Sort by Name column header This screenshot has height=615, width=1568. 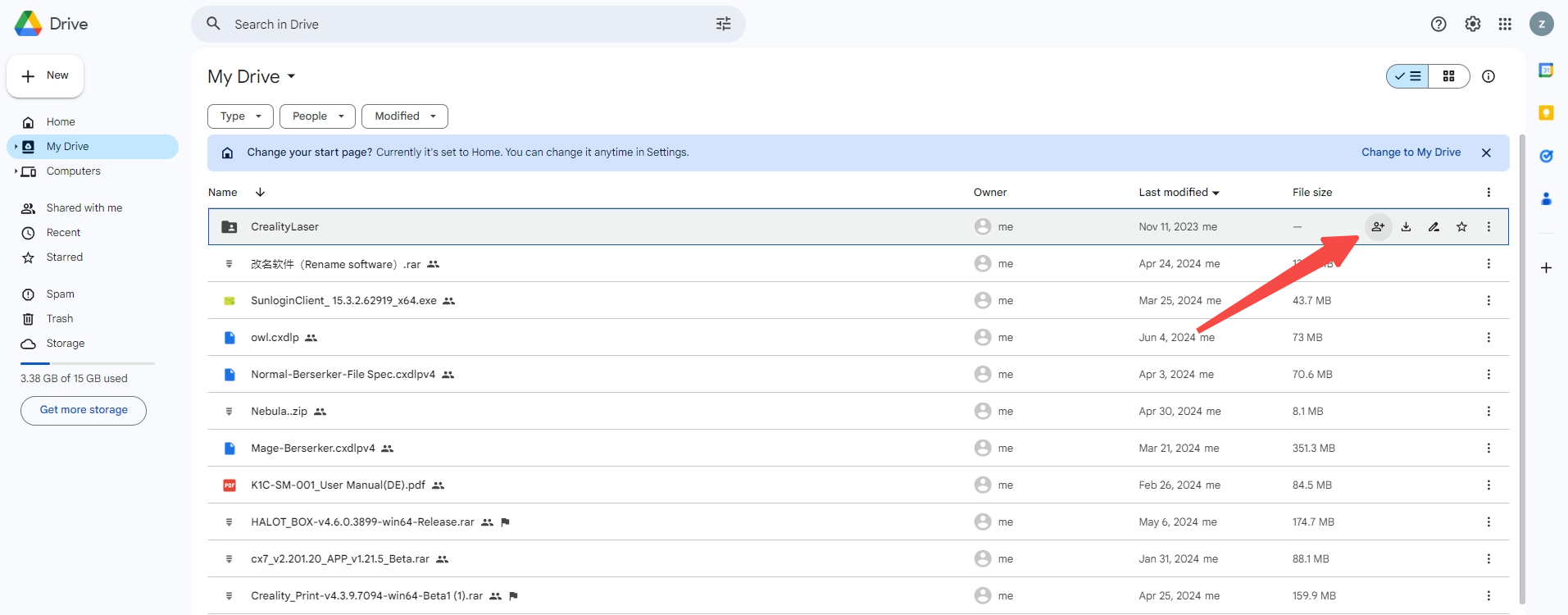pos(223,192)
